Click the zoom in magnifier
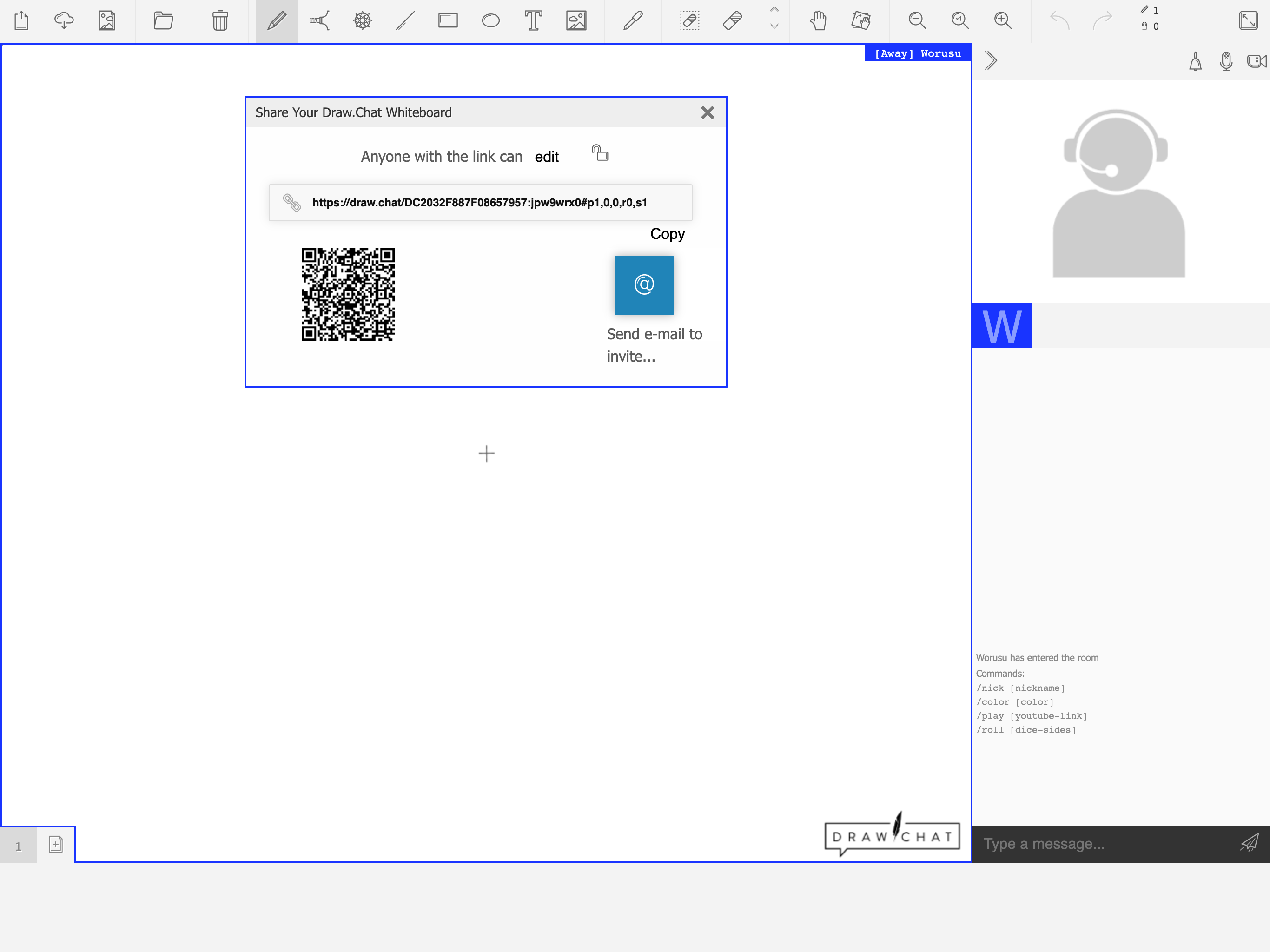This screenshot has width=1270, height=952. (1002, 21)
